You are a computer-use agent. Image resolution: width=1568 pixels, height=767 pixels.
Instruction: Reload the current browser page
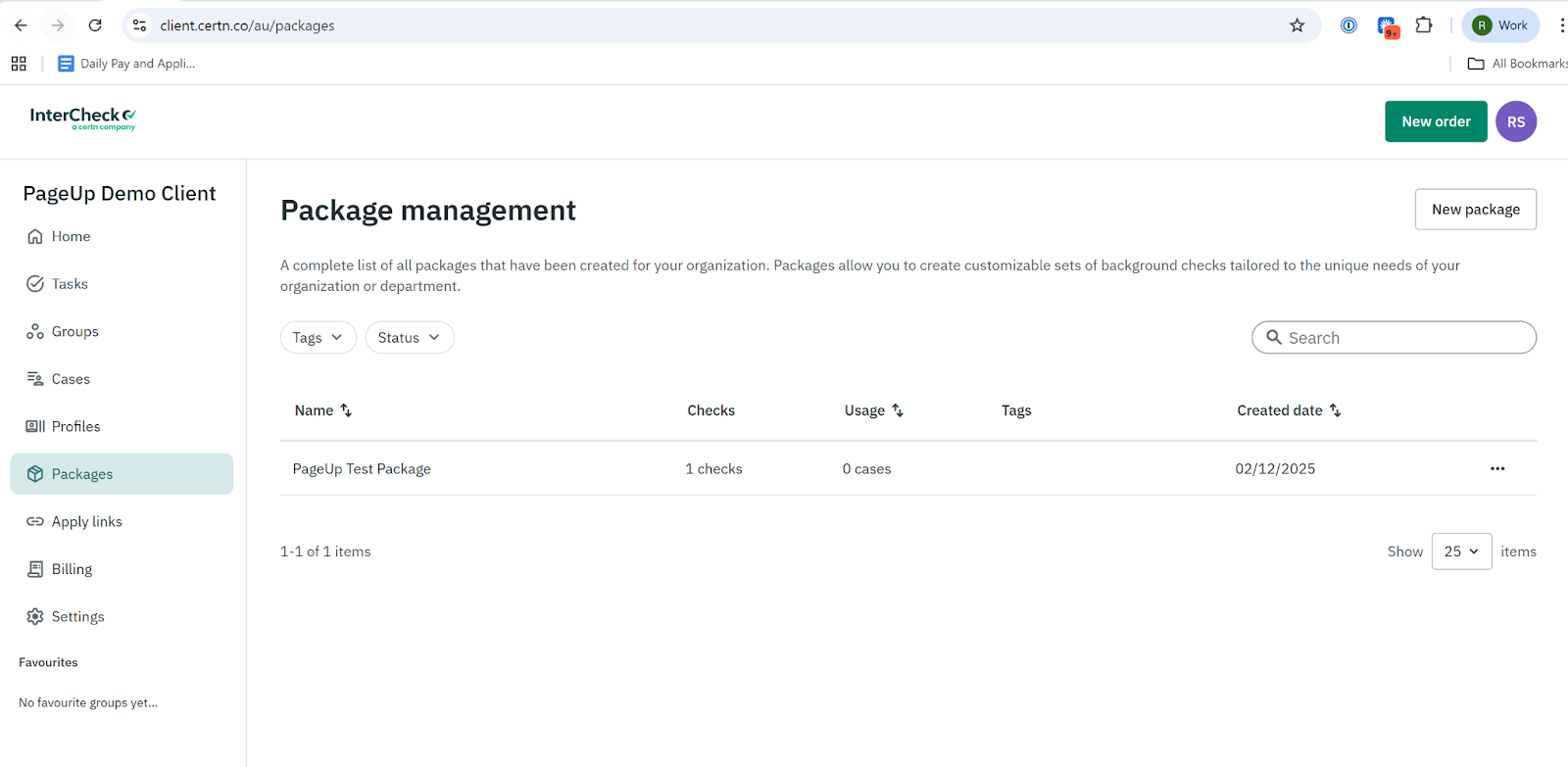pos(95,25)
